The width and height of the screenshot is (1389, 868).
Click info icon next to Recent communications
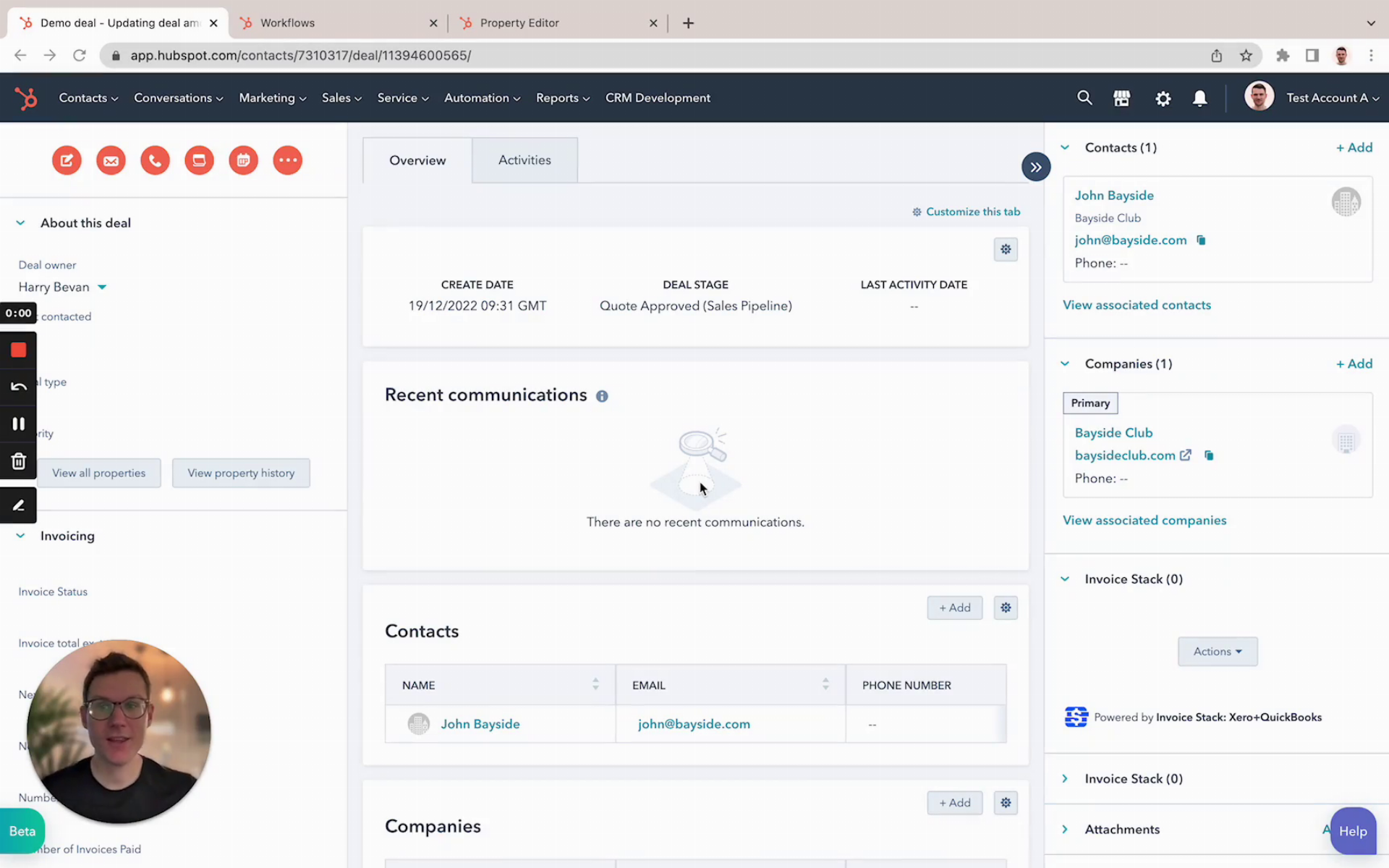click(x=602, y=396)
